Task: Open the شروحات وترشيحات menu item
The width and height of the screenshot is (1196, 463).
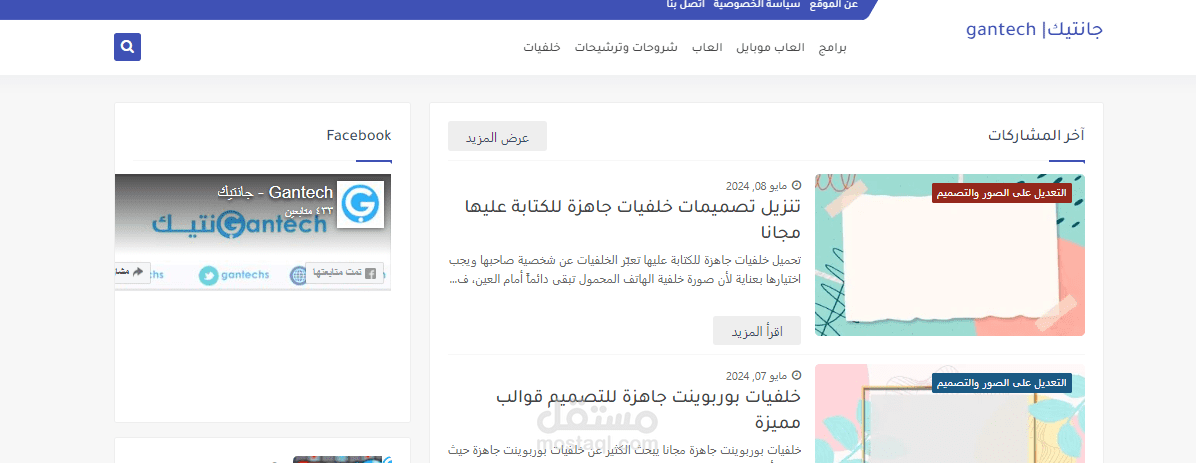Action: tap(625, 47)
